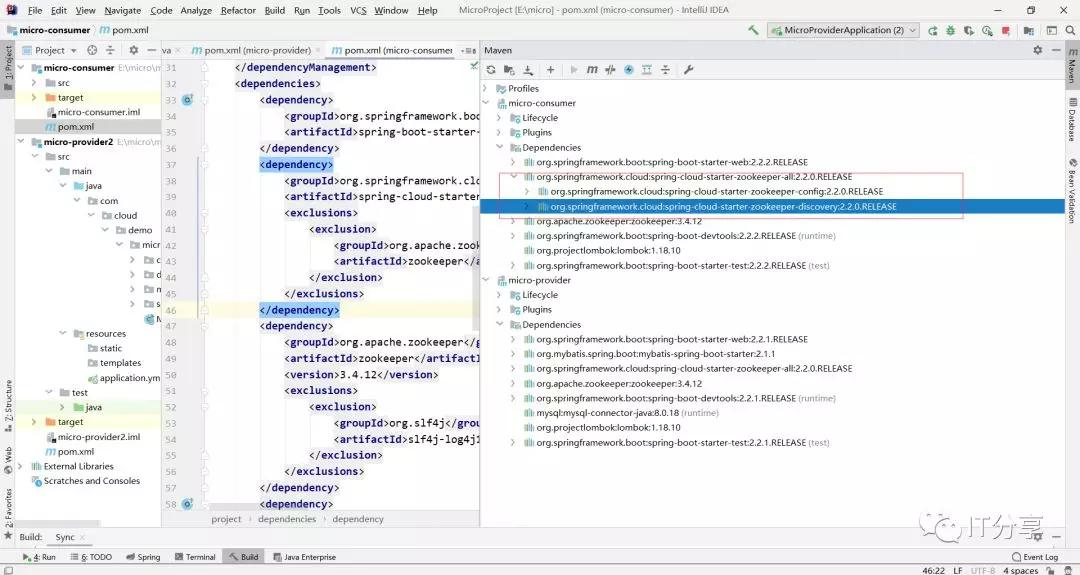Click the Profiler run icon
Viewport: 1080px width, 575px height.
click(x=987, y=30)
